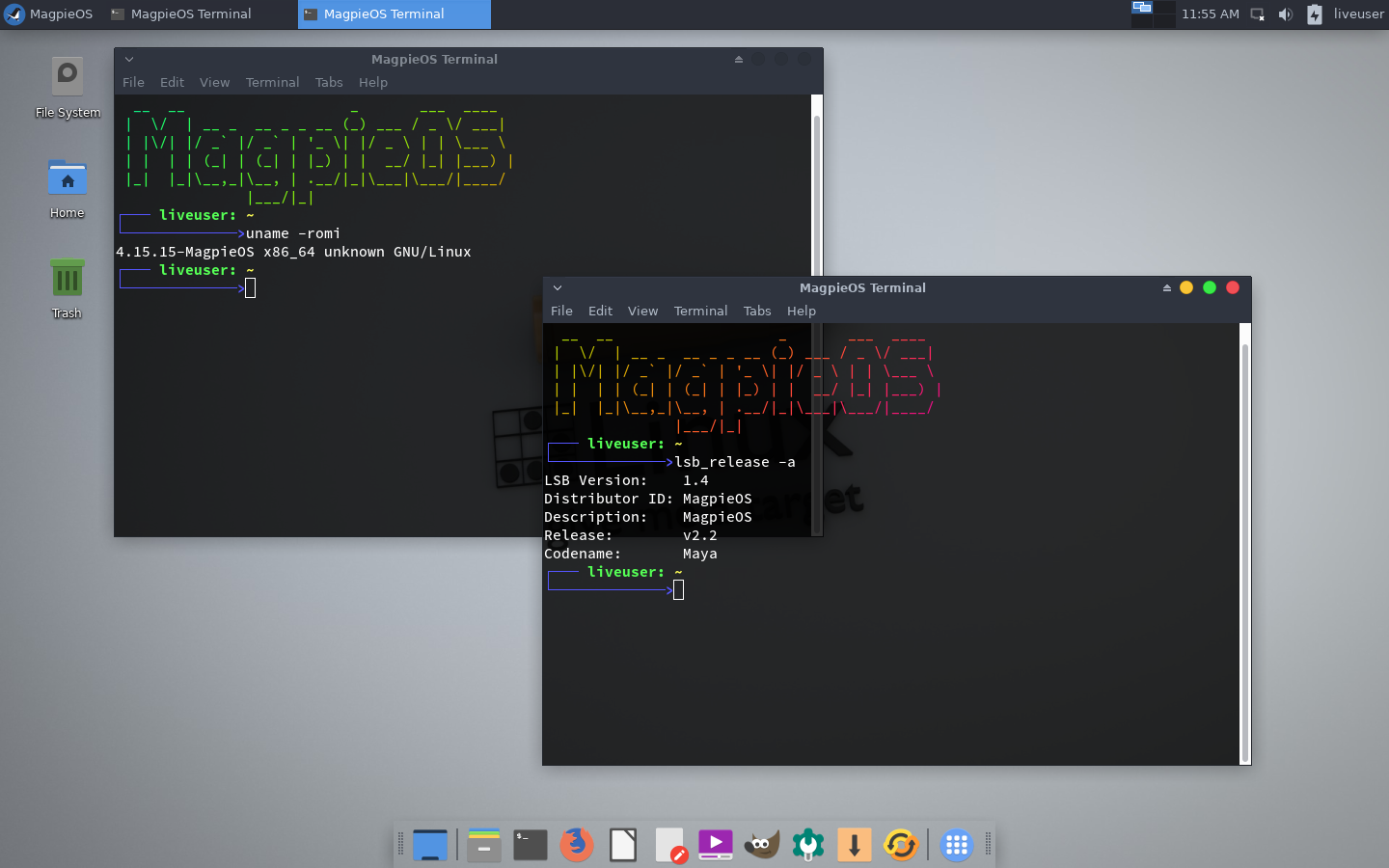This screenshot has width=1389, height=868.
Task: Open the View menu in the back terminal
Action: 214,82
